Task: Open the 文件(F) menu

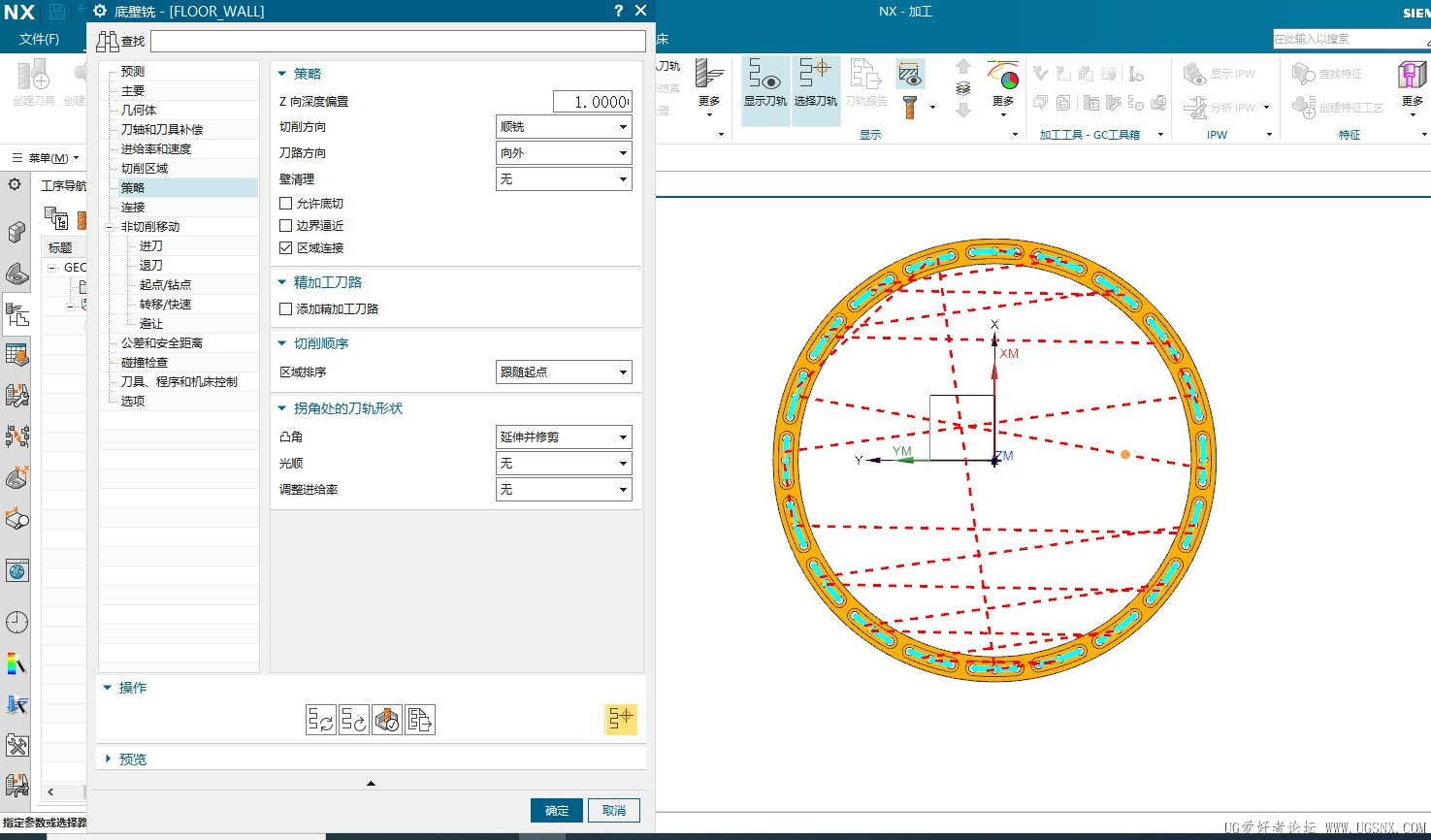Action: 39,39
